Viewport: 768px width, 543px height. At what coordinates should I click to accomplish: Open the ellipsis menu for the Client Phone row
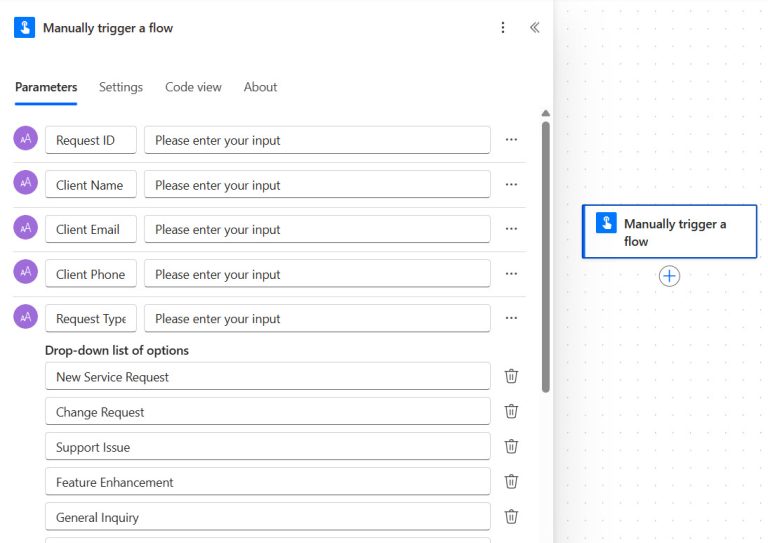click(511, 274)
